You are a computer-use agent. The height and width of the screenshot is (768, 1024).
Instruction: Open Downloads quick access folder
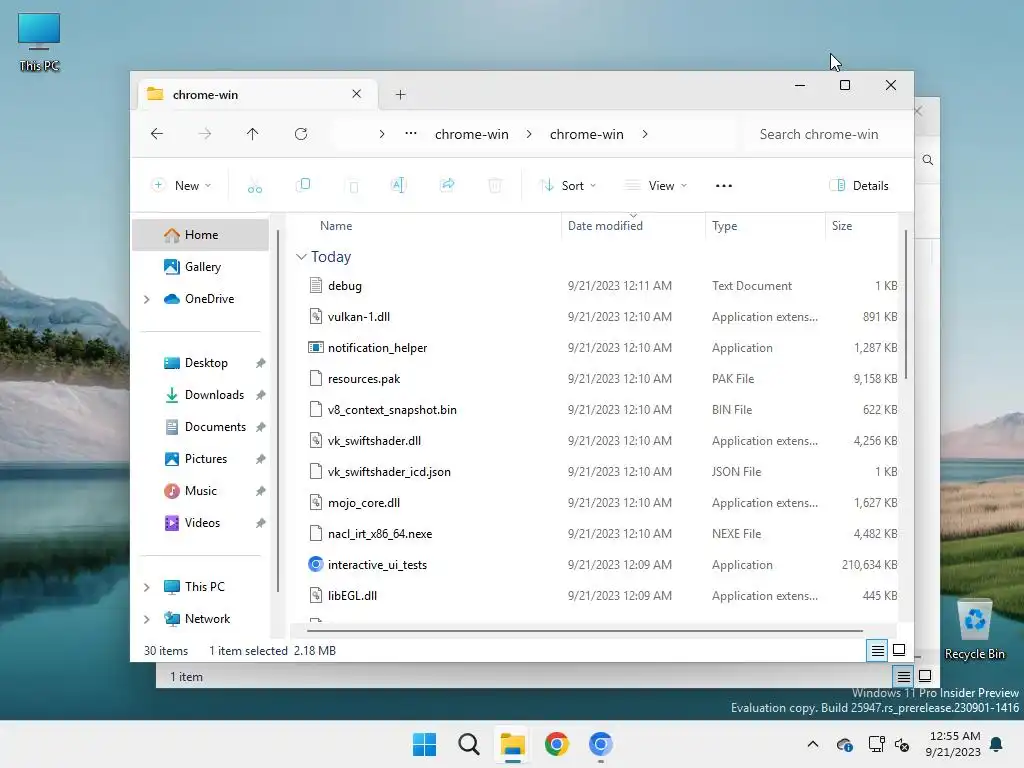(x=204, y=395)
